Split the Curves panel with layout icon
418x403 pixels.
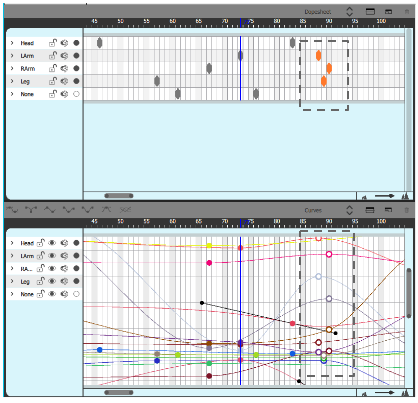pyautogui.click(x=370, y=210)
